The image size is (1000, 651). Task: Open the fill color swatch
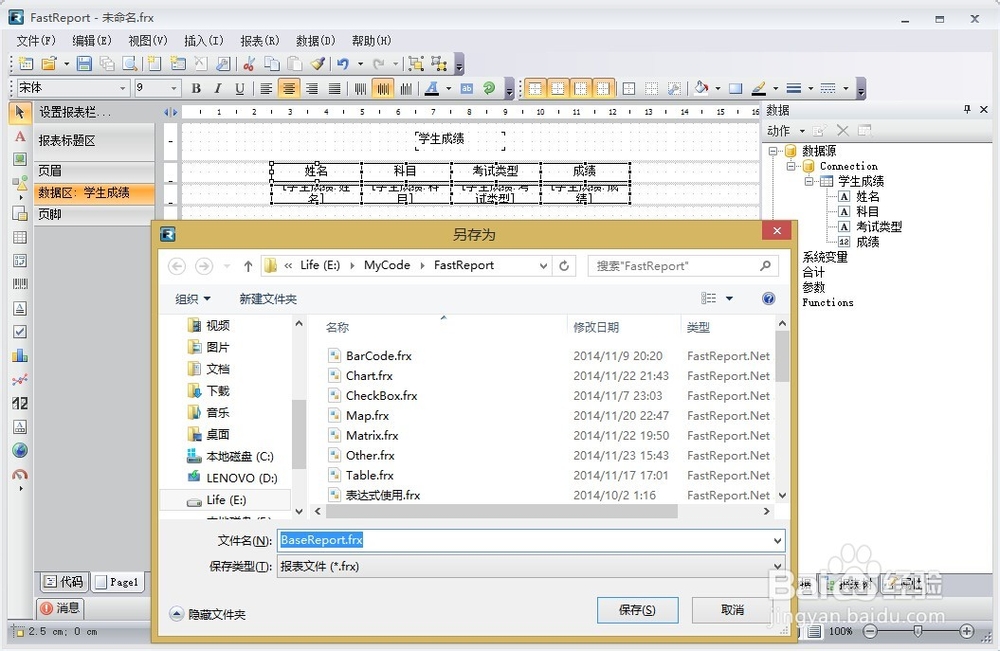[700, 88]
